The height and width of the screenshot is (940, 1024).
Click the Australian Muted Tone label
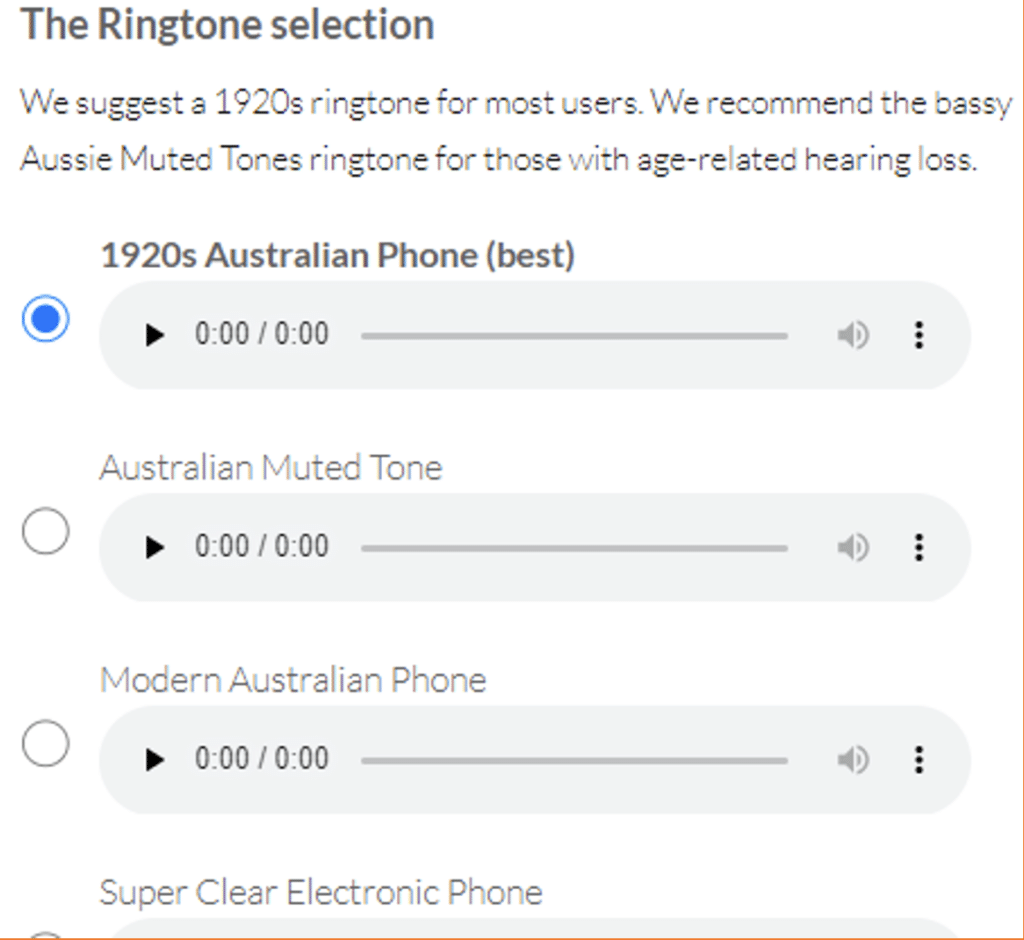[271, 468]
